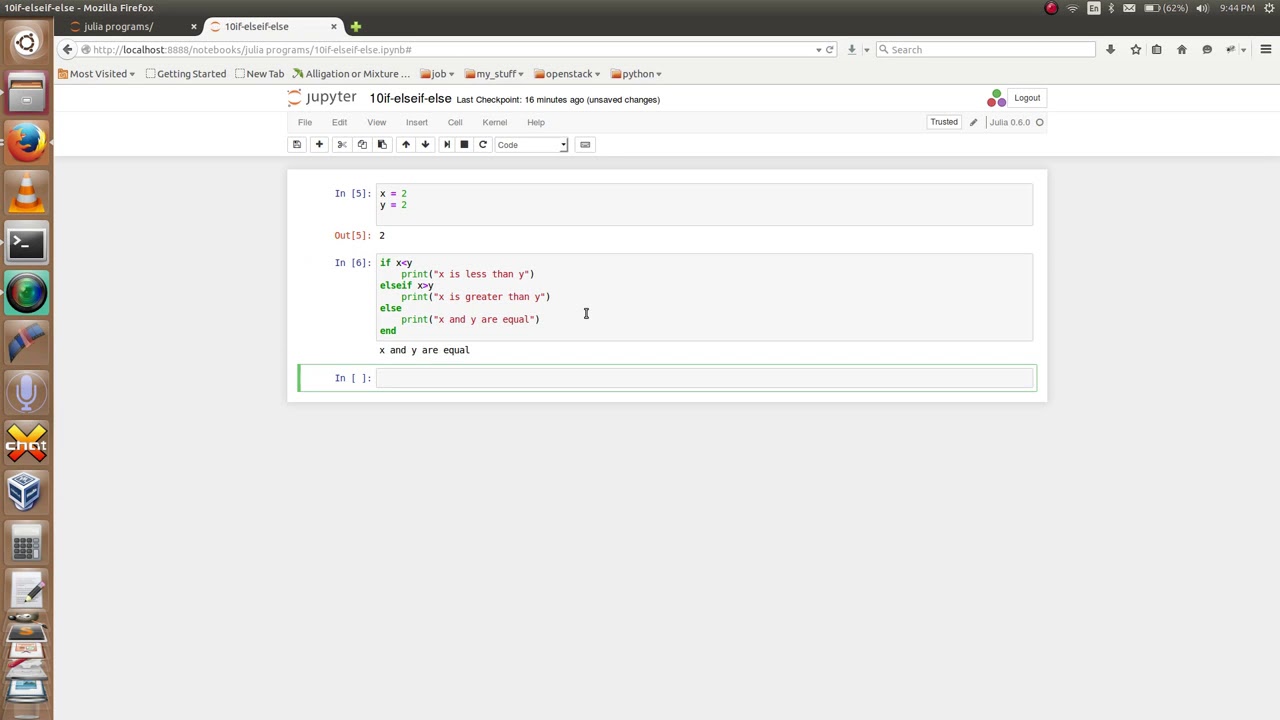This screenshot has height=720, width=1280.
Task: Open VirtualBox from the dock
Action: coord(27,492)
